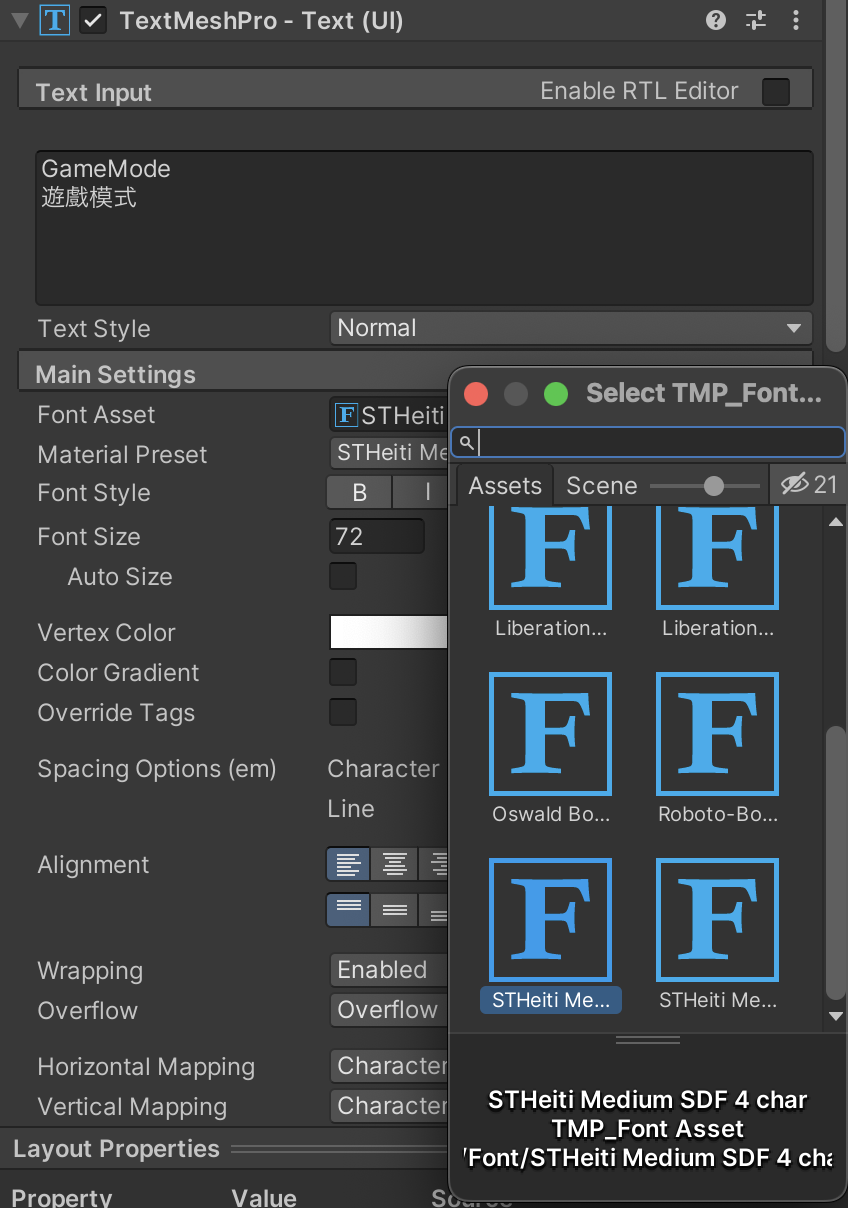This screenshot has height=1208, width=848.
Task: Switch to the Scene tab
Action: click(x=601, y=486)
